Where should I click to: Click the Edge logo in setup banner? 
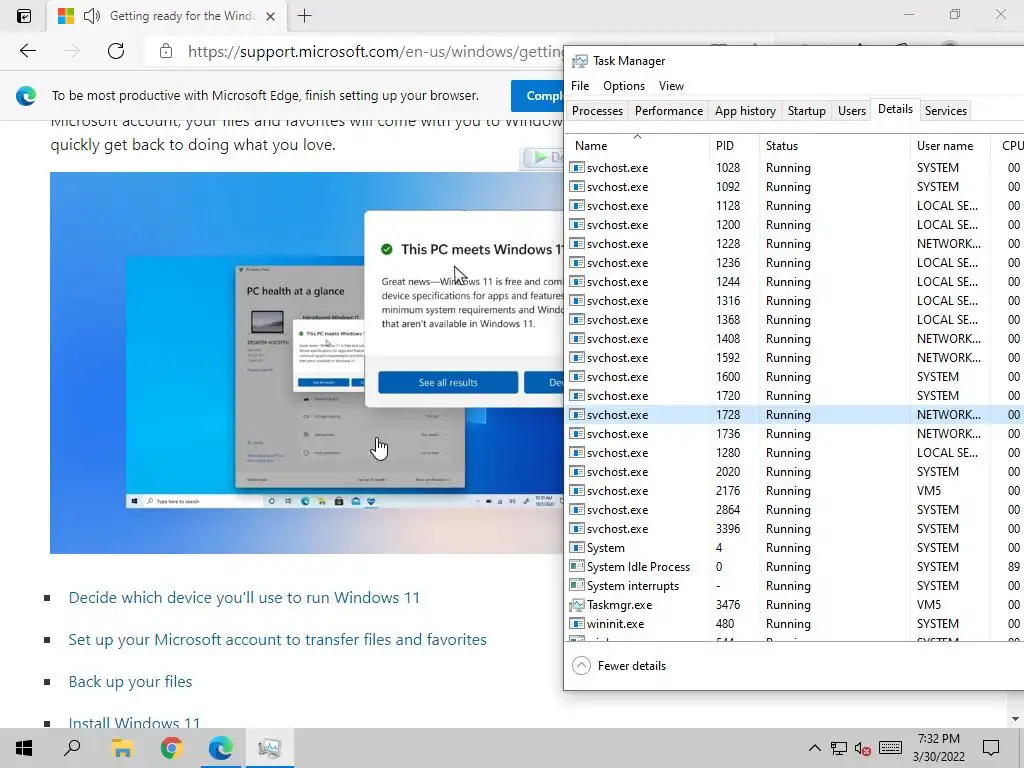point(26,95)
